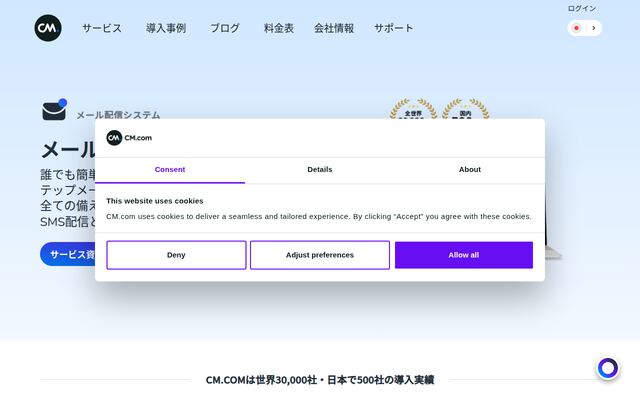Image resolution: width=640 pixels, height=400 pixels.
Task: Click the CM.COMは世界30,000社 heading text
Action: pos(320,380)
